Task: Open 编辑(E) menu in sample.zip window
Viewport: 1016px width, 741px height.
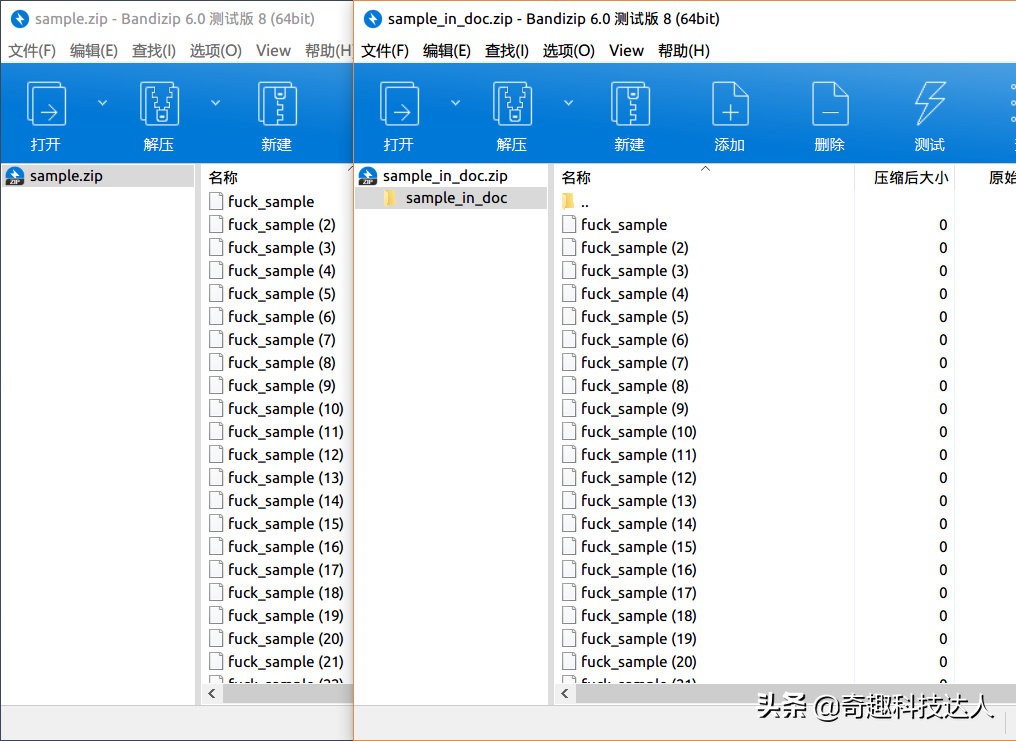Action: [94, 51]
